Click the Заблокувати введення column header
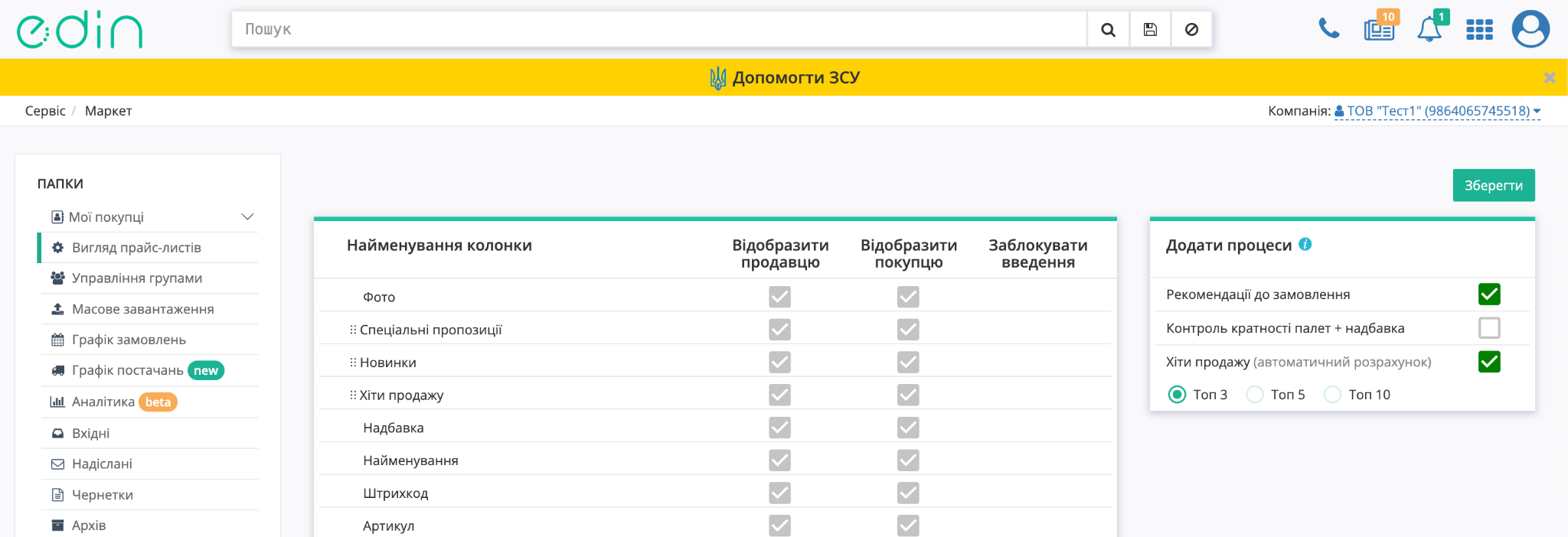Viewport: 1568px width, 537px height. tap(1038, 254)
